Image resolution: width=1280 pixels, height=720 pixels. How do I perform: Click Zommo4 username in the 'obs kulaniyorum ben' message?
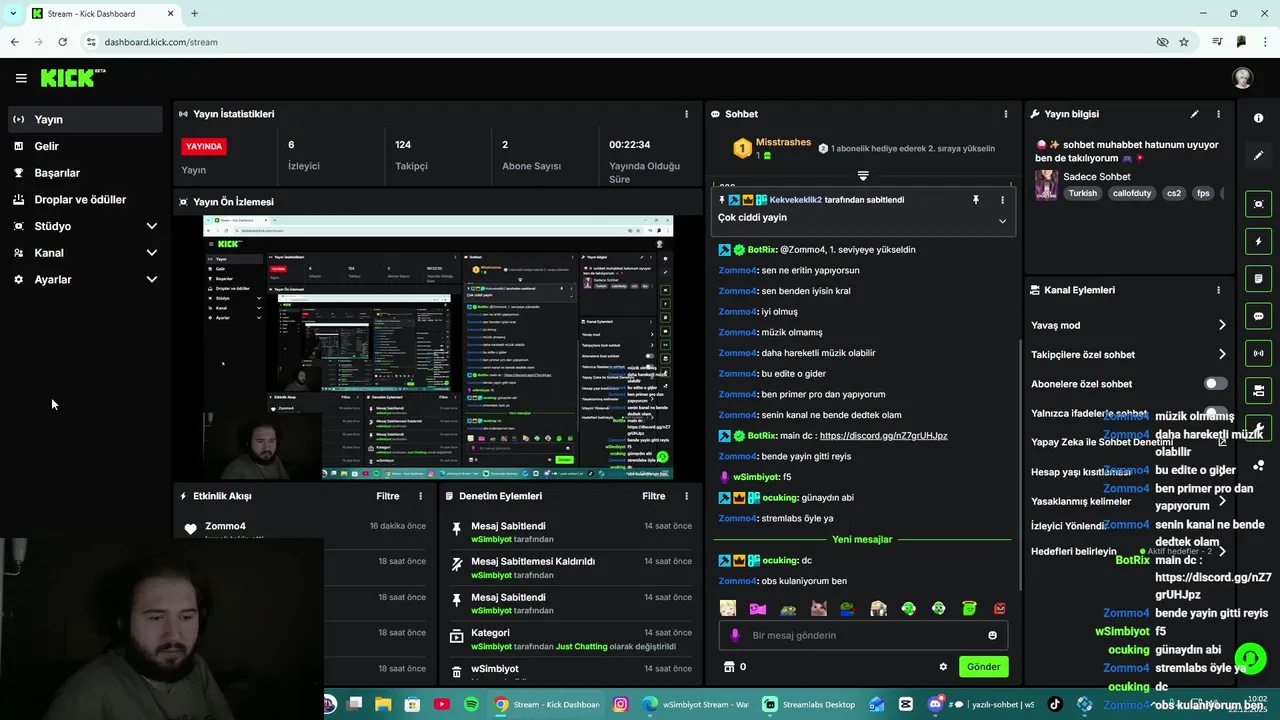click(738, 581)
